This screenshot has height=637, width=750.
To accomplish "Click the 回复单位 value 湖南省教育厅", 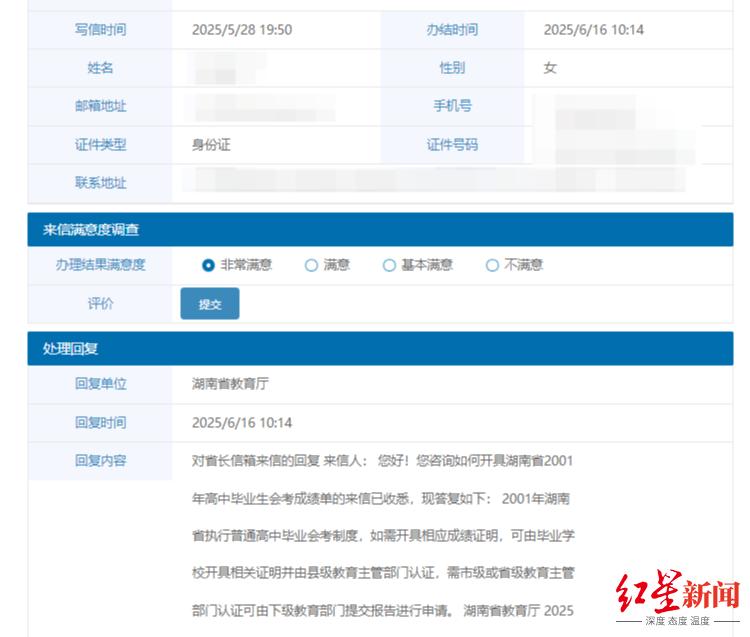I will point(230,384).
